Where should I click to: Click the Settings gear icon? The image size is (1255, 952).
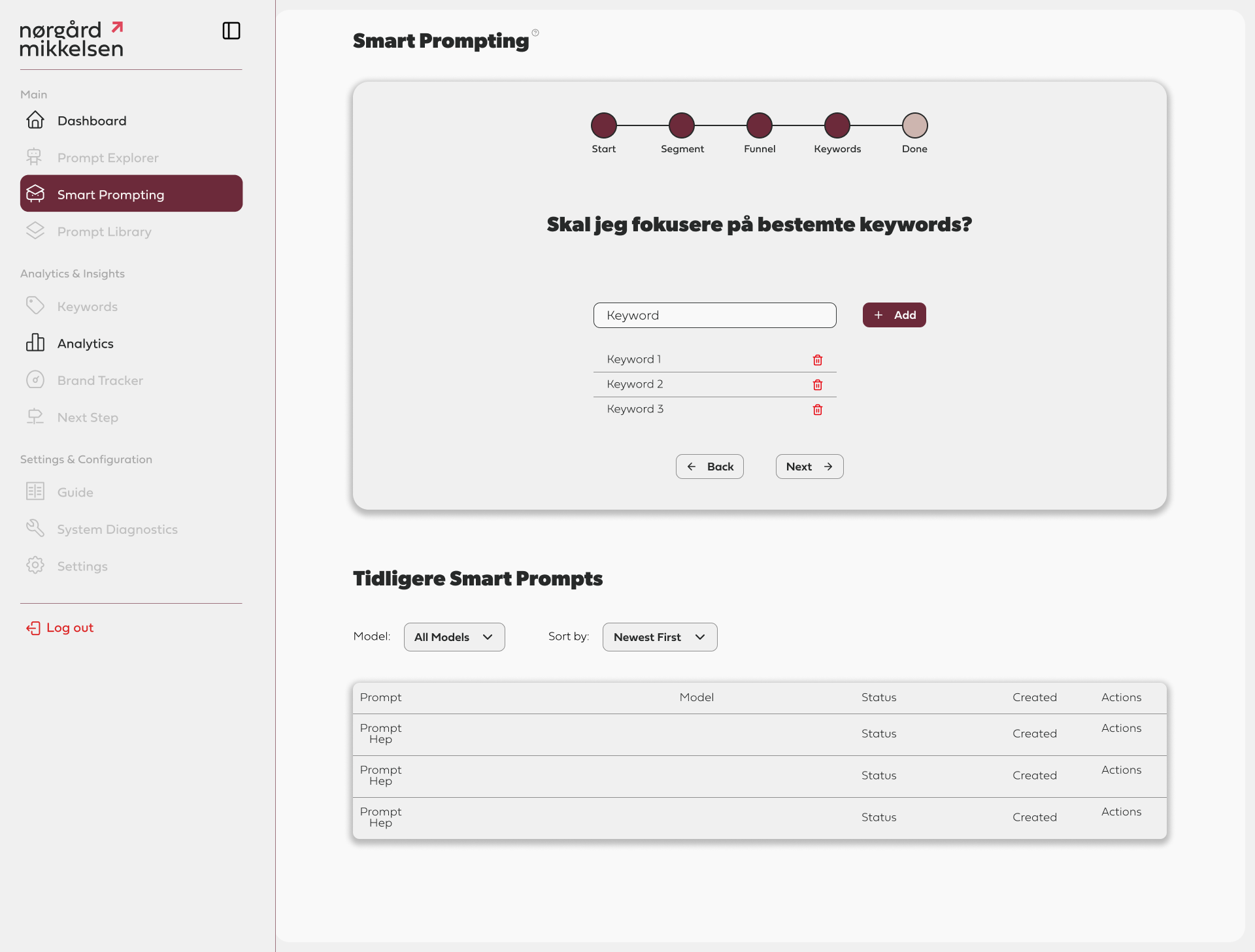(35, 566)
